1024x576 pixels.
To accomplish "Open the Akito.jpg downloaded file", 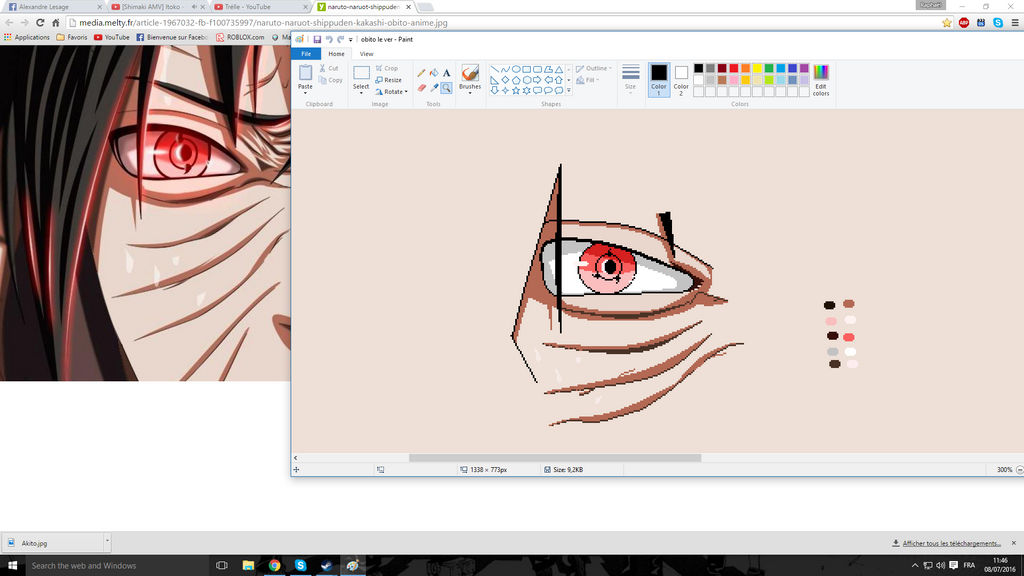I will [x=52, y=543].
